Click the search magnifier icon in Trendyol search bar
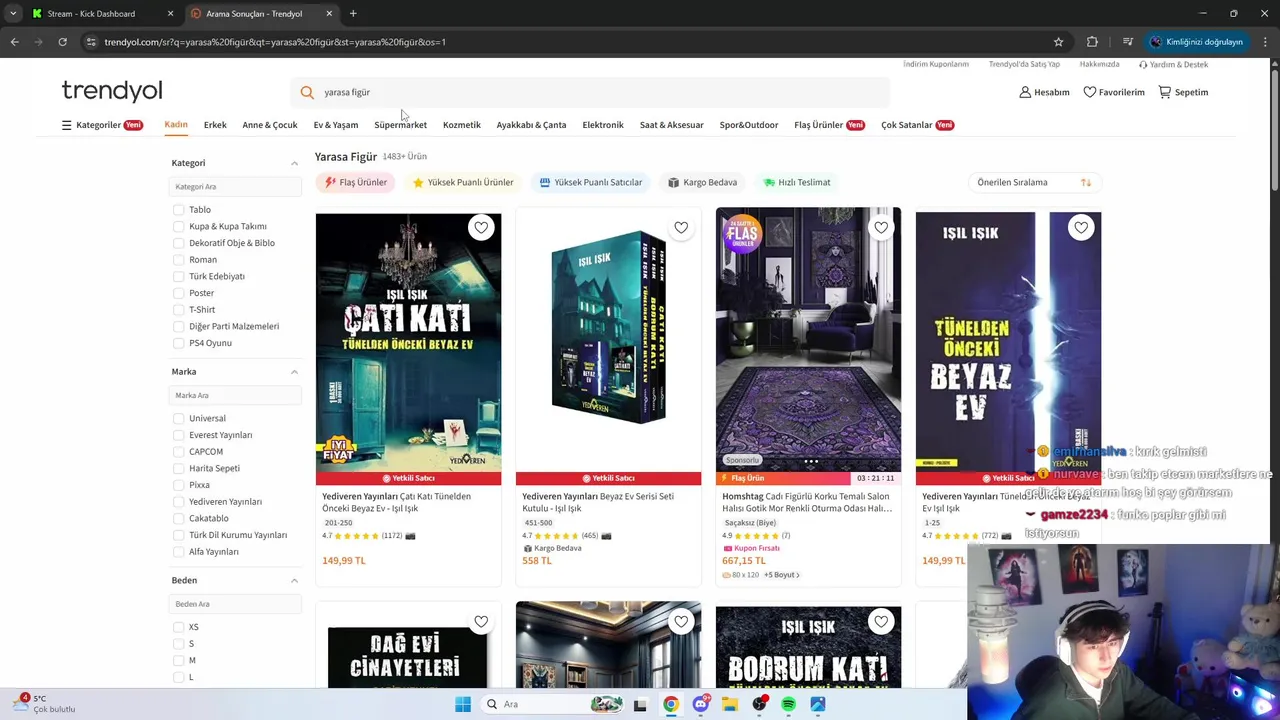 click(307, 92)
